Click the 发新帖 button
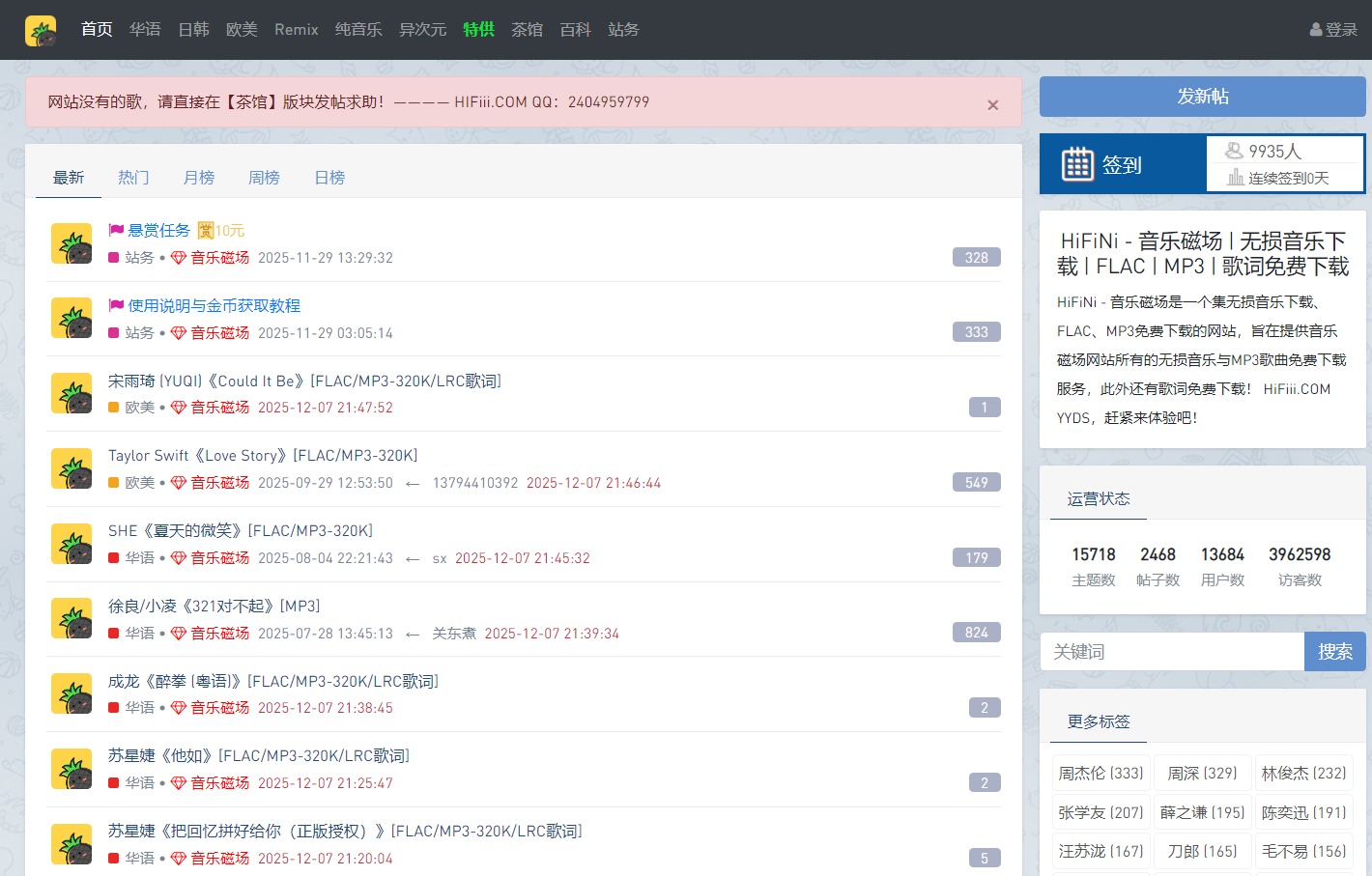The height and width of the screenshot is (876, 1372). pyautogui.click(x=1202, y=96)
